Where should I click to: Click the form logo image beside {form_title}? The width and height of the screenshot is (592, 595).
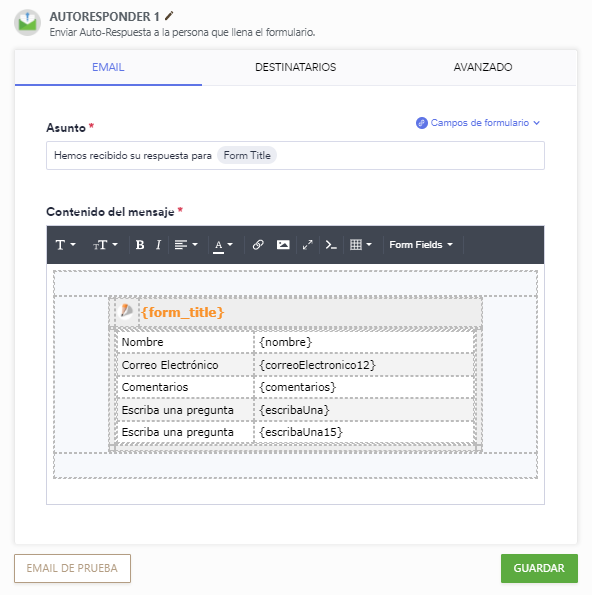126,312
